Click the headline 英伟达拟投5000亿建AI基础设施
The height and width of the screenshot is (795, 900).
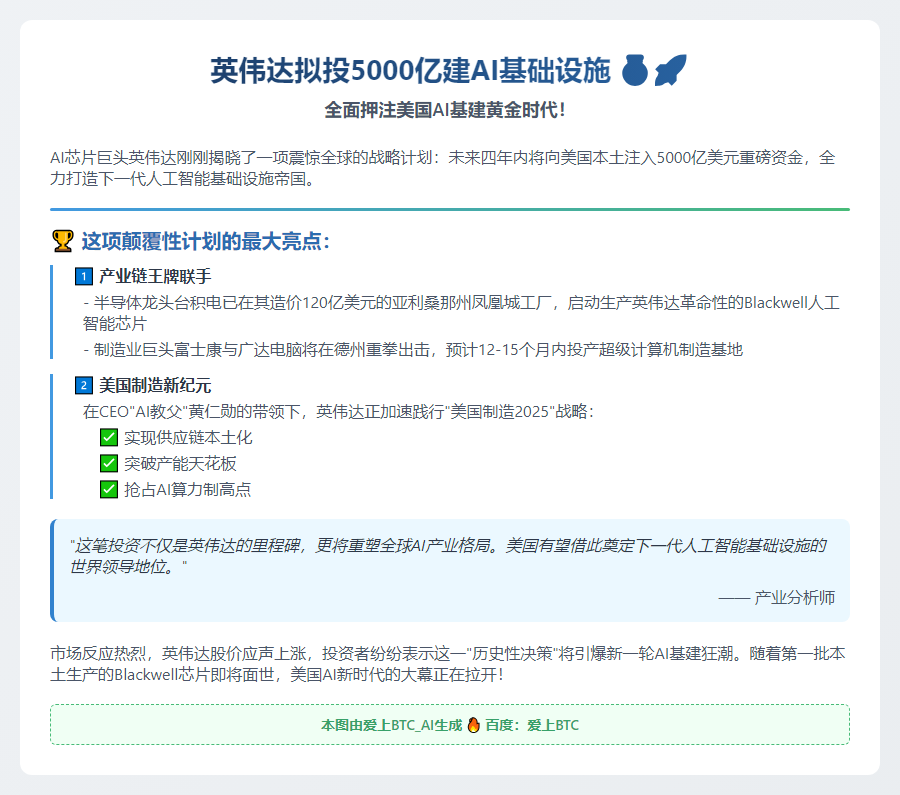point(410,71)
